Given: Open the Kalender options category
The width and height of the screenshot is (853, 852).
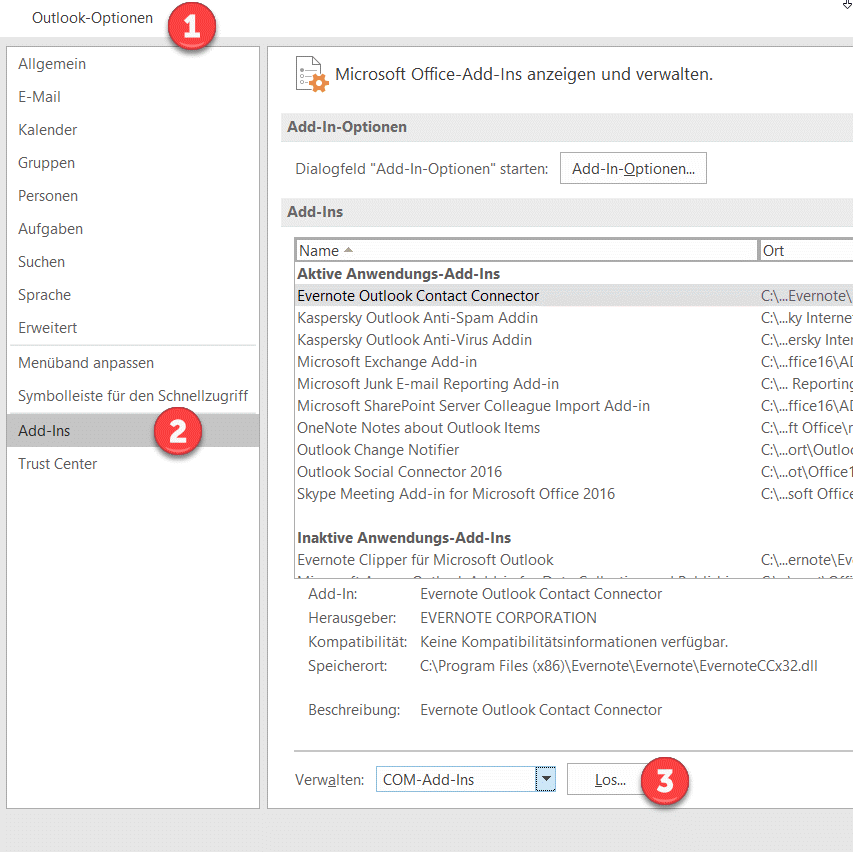Looking at the screenshot, I should (48, 130).
